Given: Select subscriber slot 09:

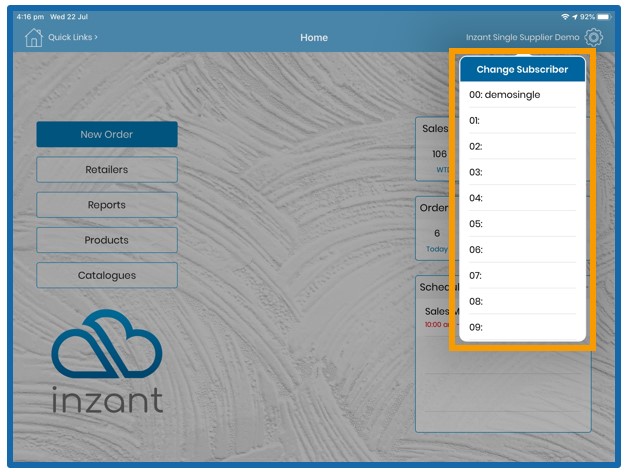Looking at the screenshot, I should [522, 327].
